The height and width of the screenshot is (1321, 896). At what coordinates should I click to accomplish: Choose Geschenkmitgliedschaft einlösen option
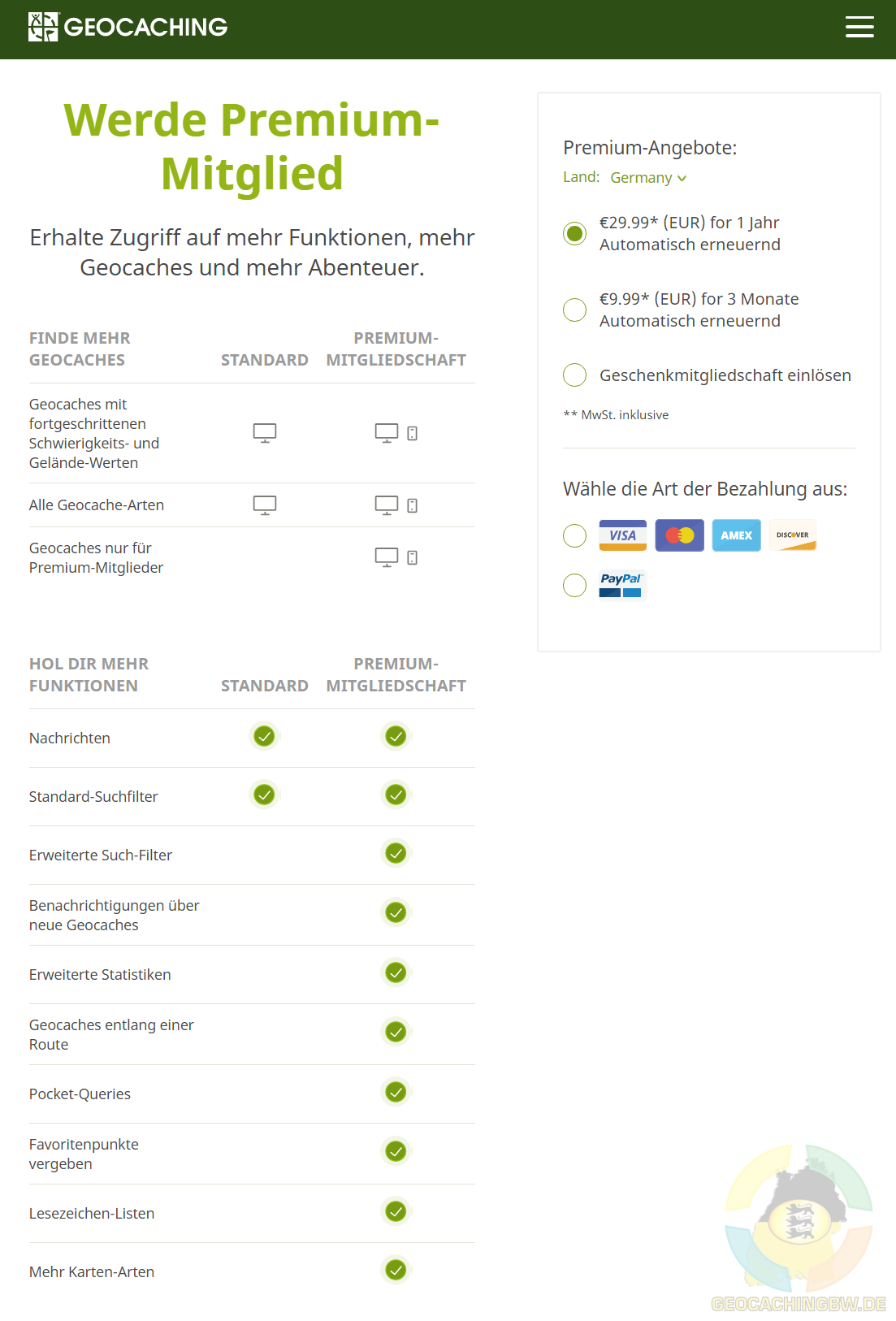point(575,375)
